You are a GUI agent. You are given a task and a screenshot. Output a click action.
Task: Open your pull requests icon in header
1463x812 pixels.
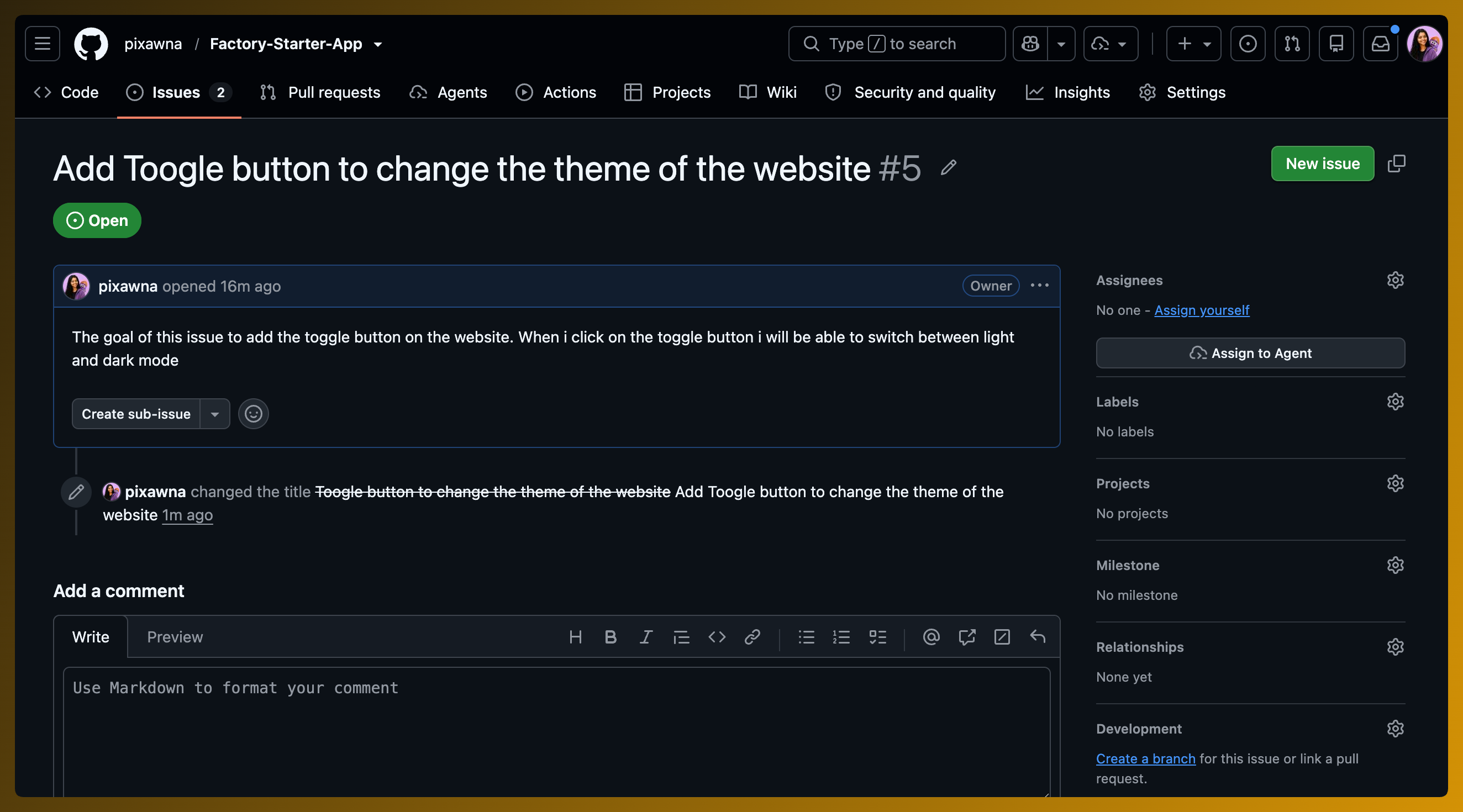[x=1292, y=44]
